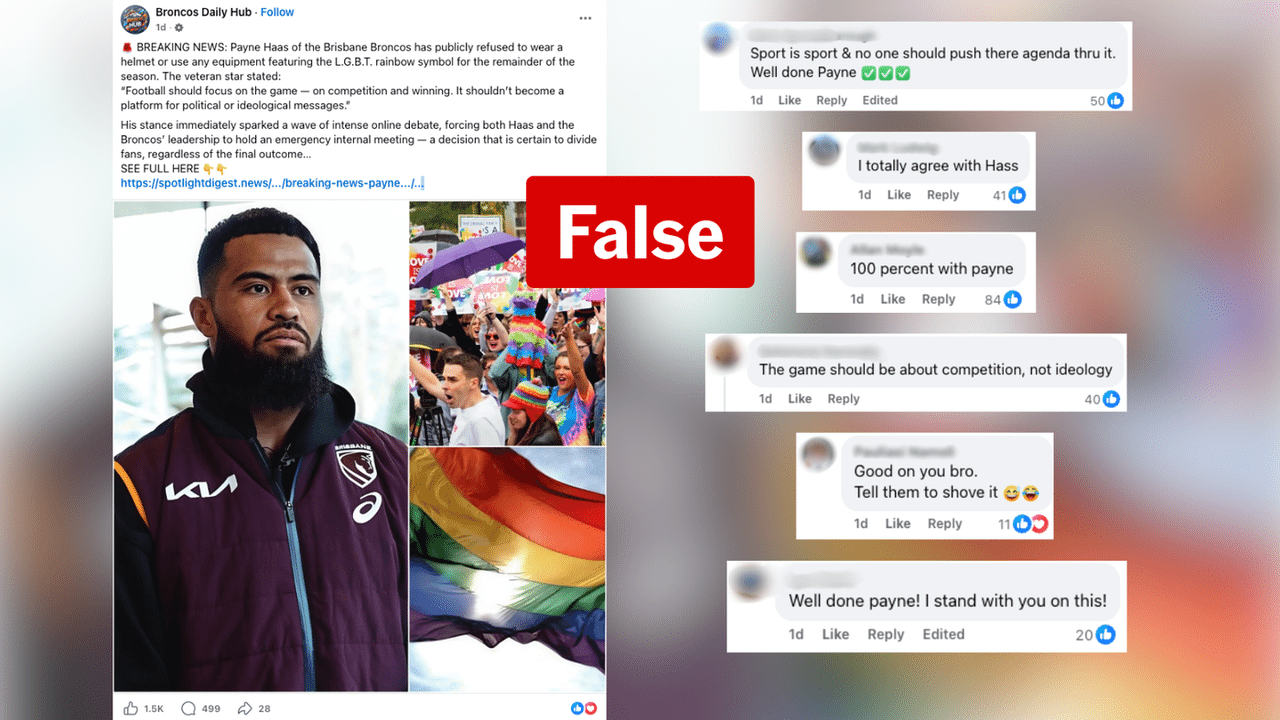View reaction icons at post bottom right
Image resolution: width=1280 pixels, height=720 pixels.
click(584, 708)
